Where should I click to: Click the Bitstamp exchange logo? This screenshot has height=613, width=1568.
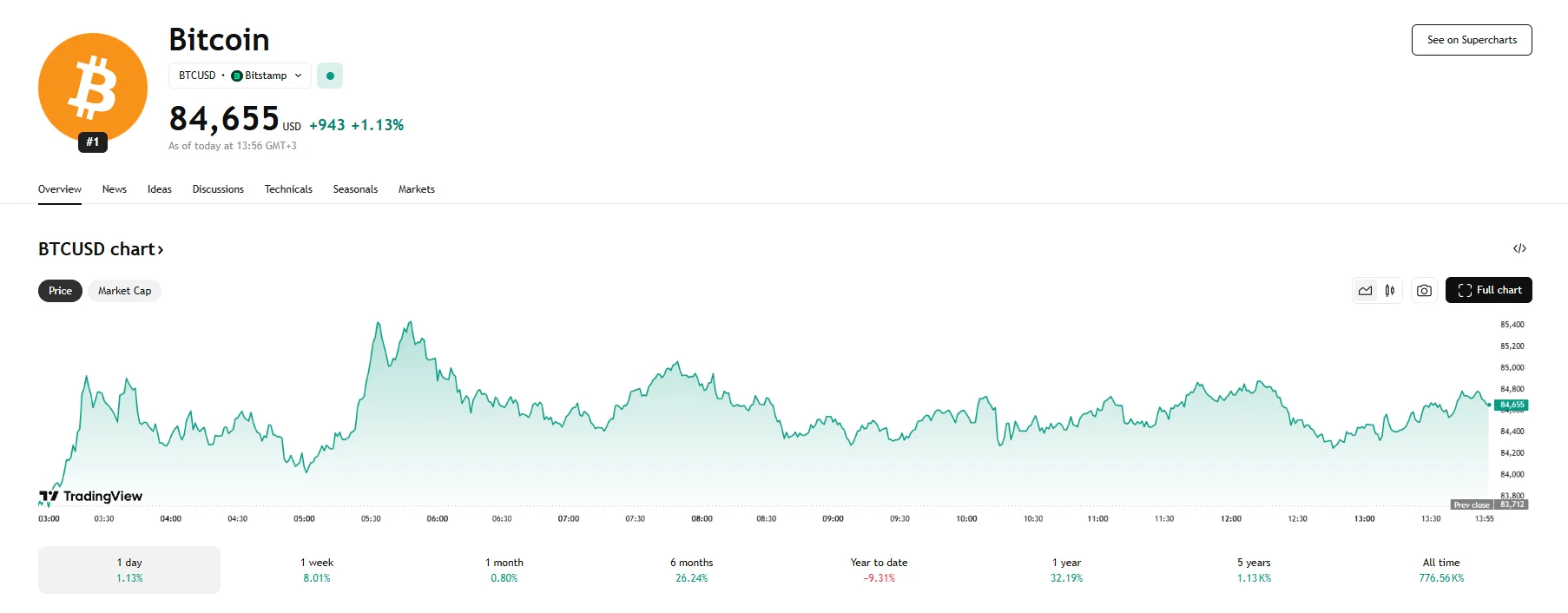237,76
